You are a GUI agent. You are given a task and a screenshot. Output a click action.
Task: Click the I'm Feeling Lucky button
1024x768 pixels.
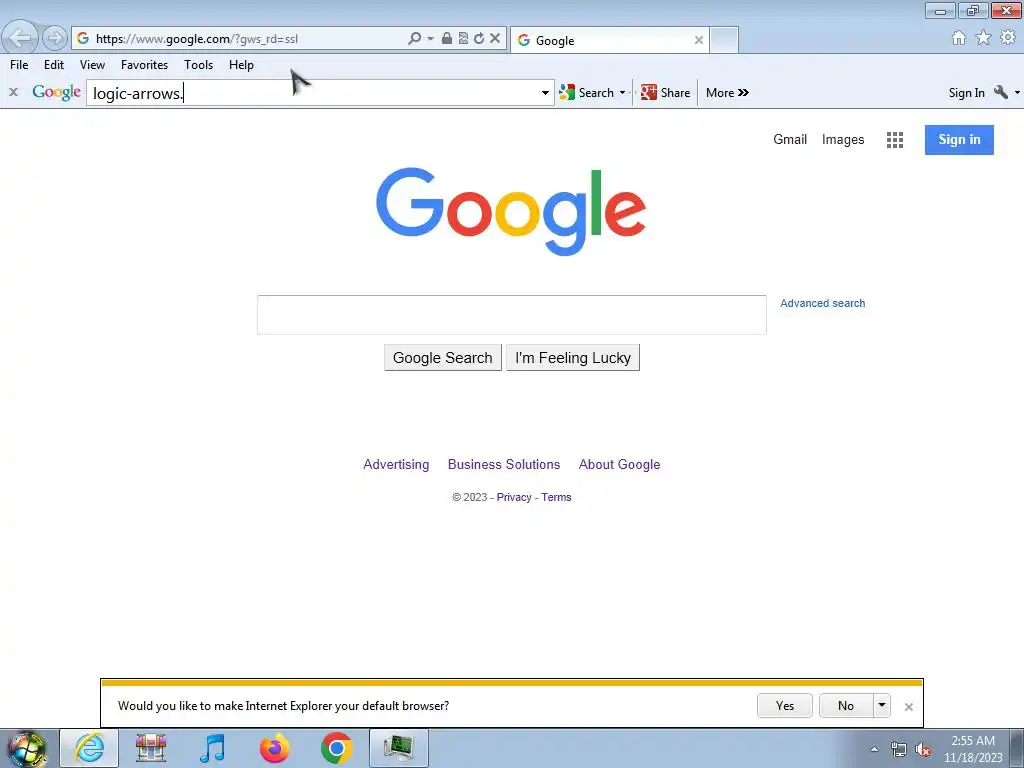coord(573,358)
